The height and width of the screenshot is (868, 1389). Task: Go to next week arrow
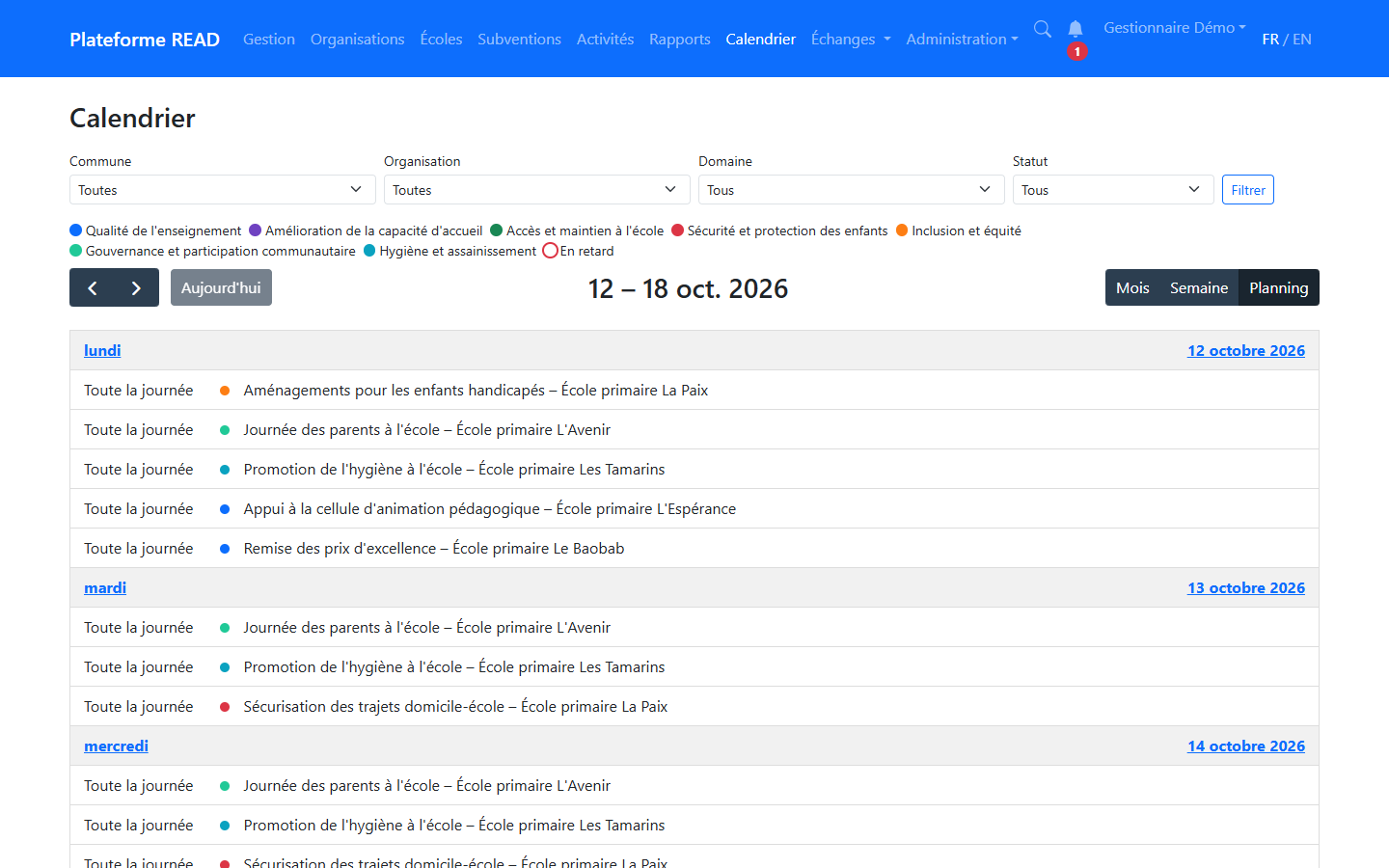136,287
